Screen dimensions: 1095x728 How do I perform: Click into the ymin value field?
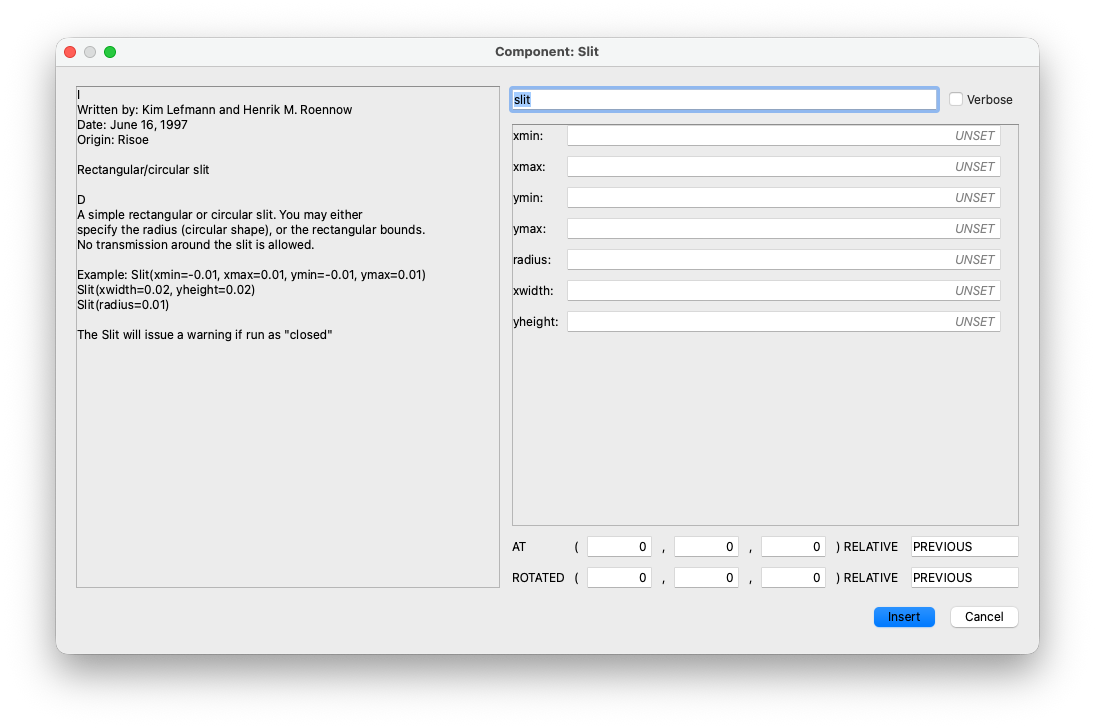click(784, 198)
